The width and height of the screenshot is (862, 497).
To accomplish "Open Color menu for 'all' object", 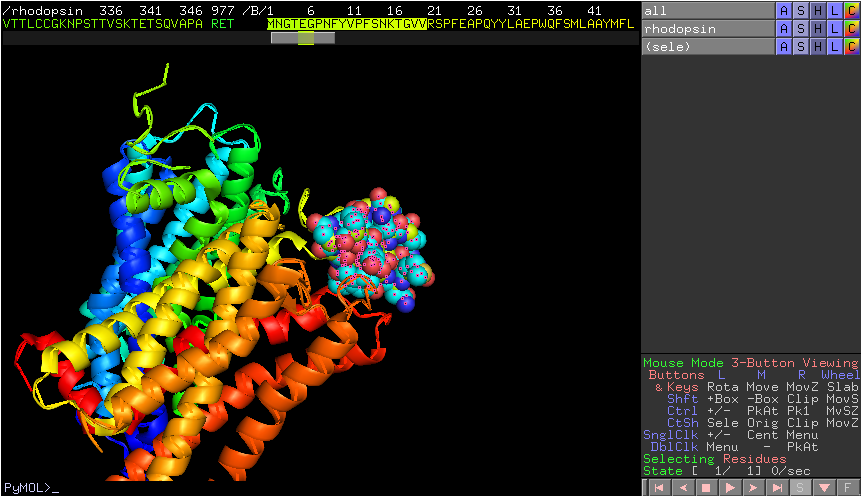I will (x=852, y=10).
